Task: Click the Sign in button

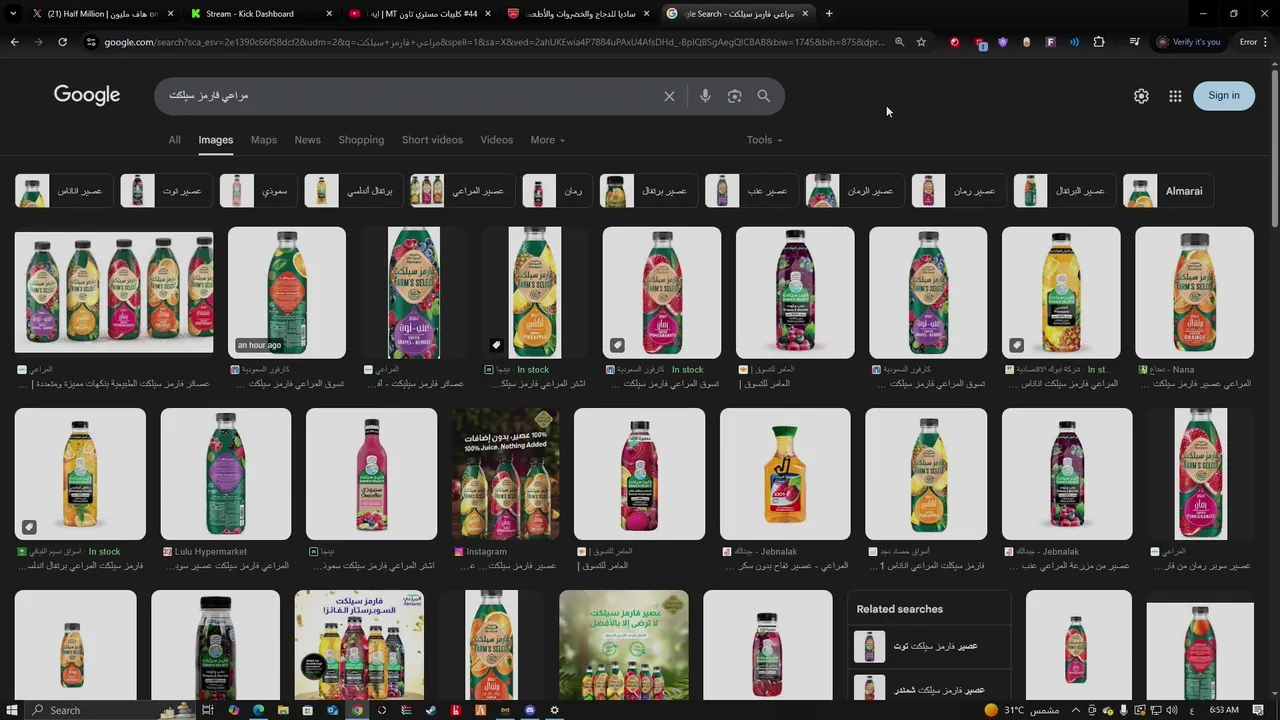Action: pyautogui.click(x=1224, y=96)
